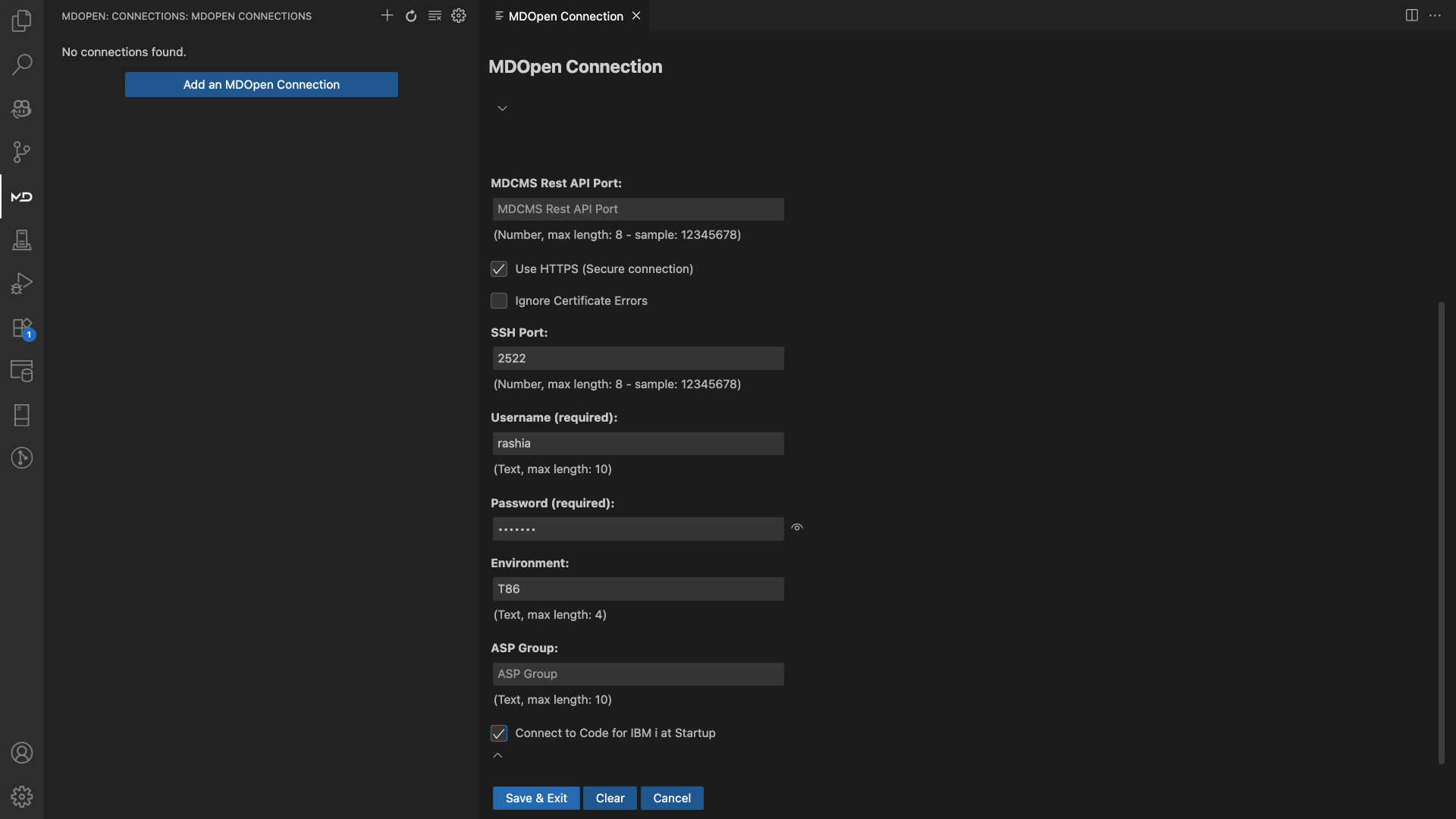Click the MDCMS Rest API Port input field
The width and height of the screenshot is (1456, 819).
click(x=637, y=209)
